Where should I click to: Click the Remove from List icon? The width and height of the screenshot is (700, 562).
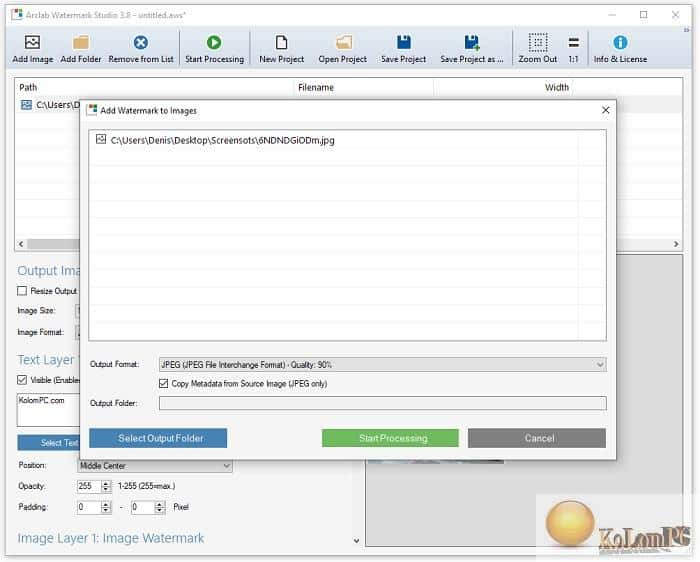coord(141,42)
